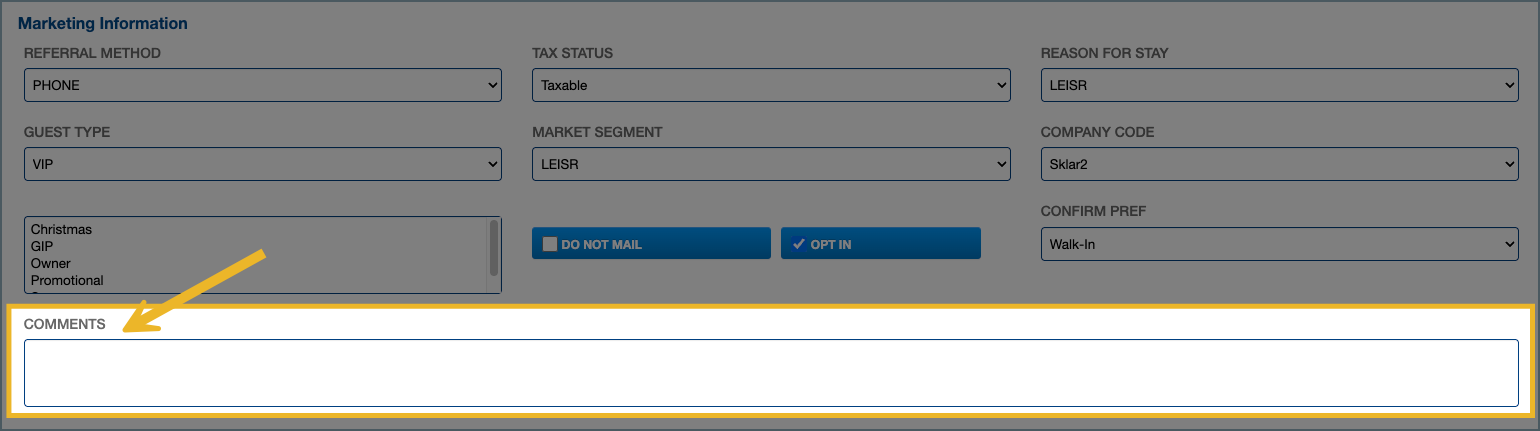Open the Market Segment dropdown

pyautogui.click(x=770, y=164)
